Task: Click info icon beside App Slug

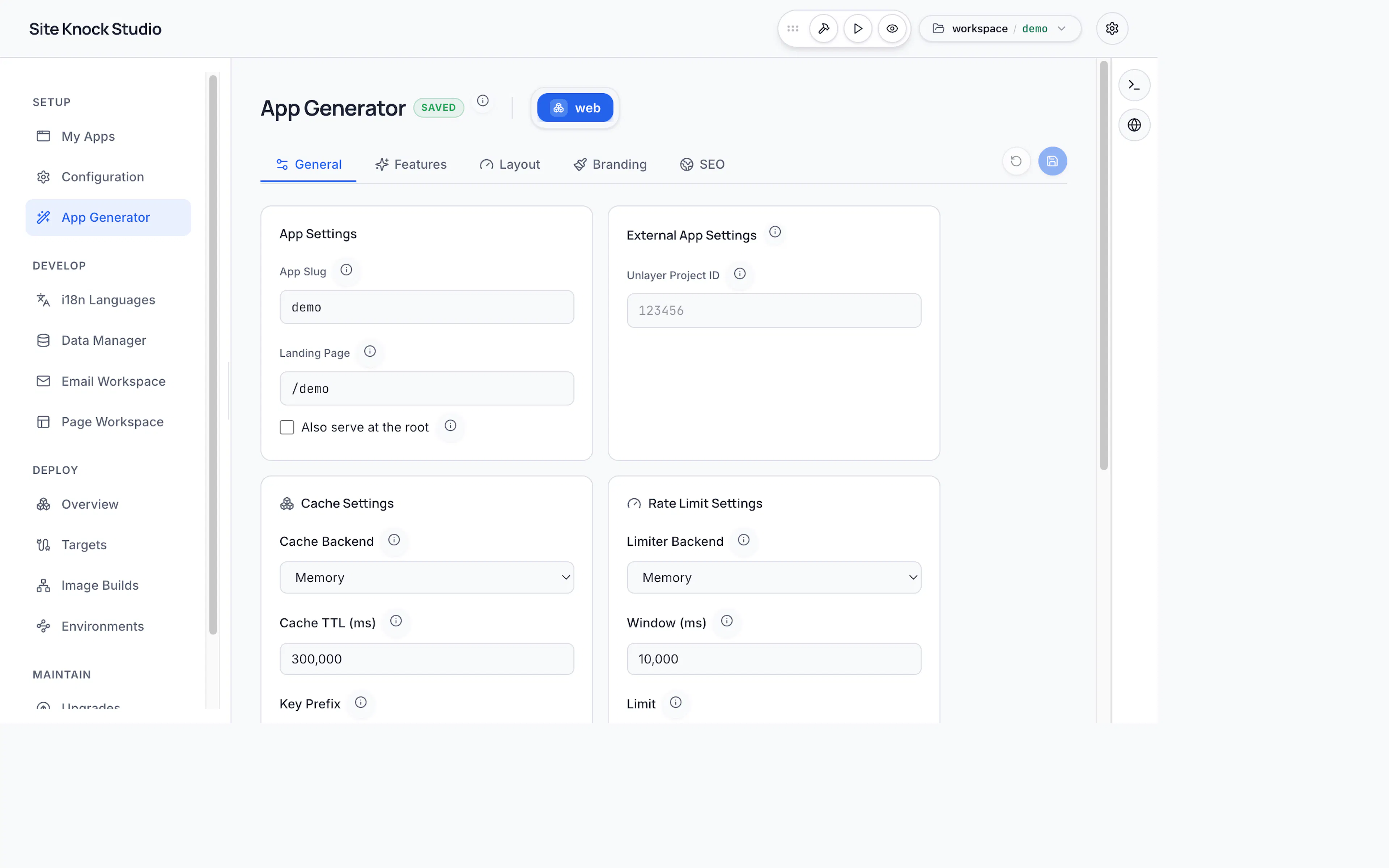Action: [x=346, y=270]
